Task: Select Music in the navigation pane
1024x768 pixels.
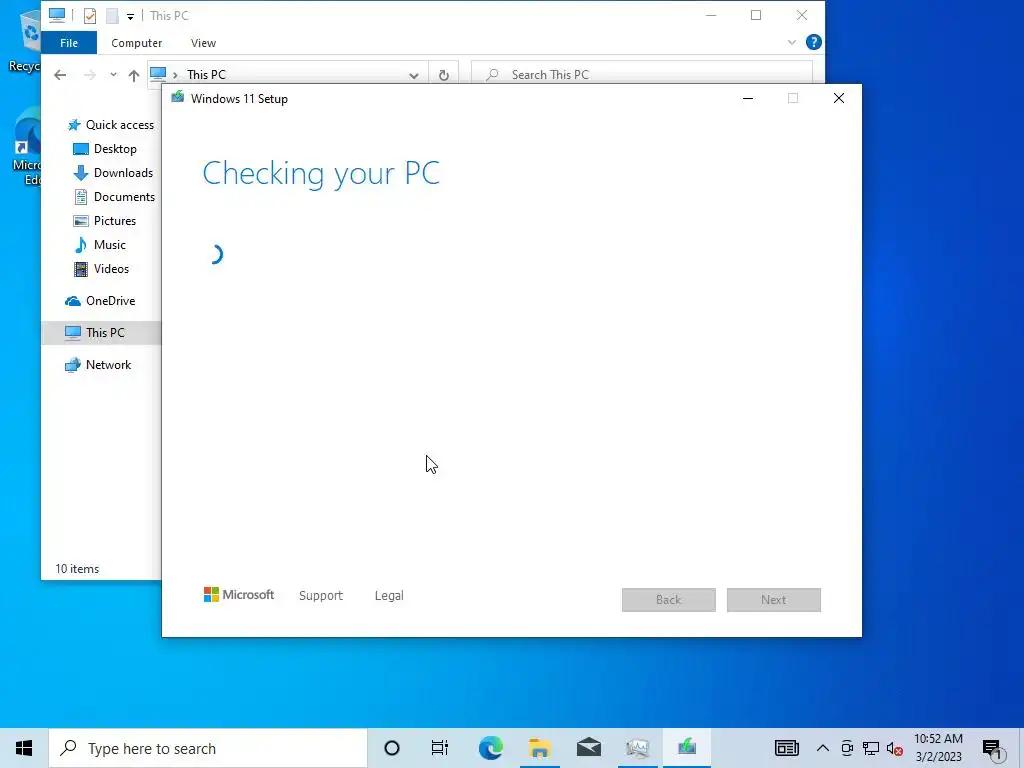Action: pyautogui.click(x=99, y=245)
